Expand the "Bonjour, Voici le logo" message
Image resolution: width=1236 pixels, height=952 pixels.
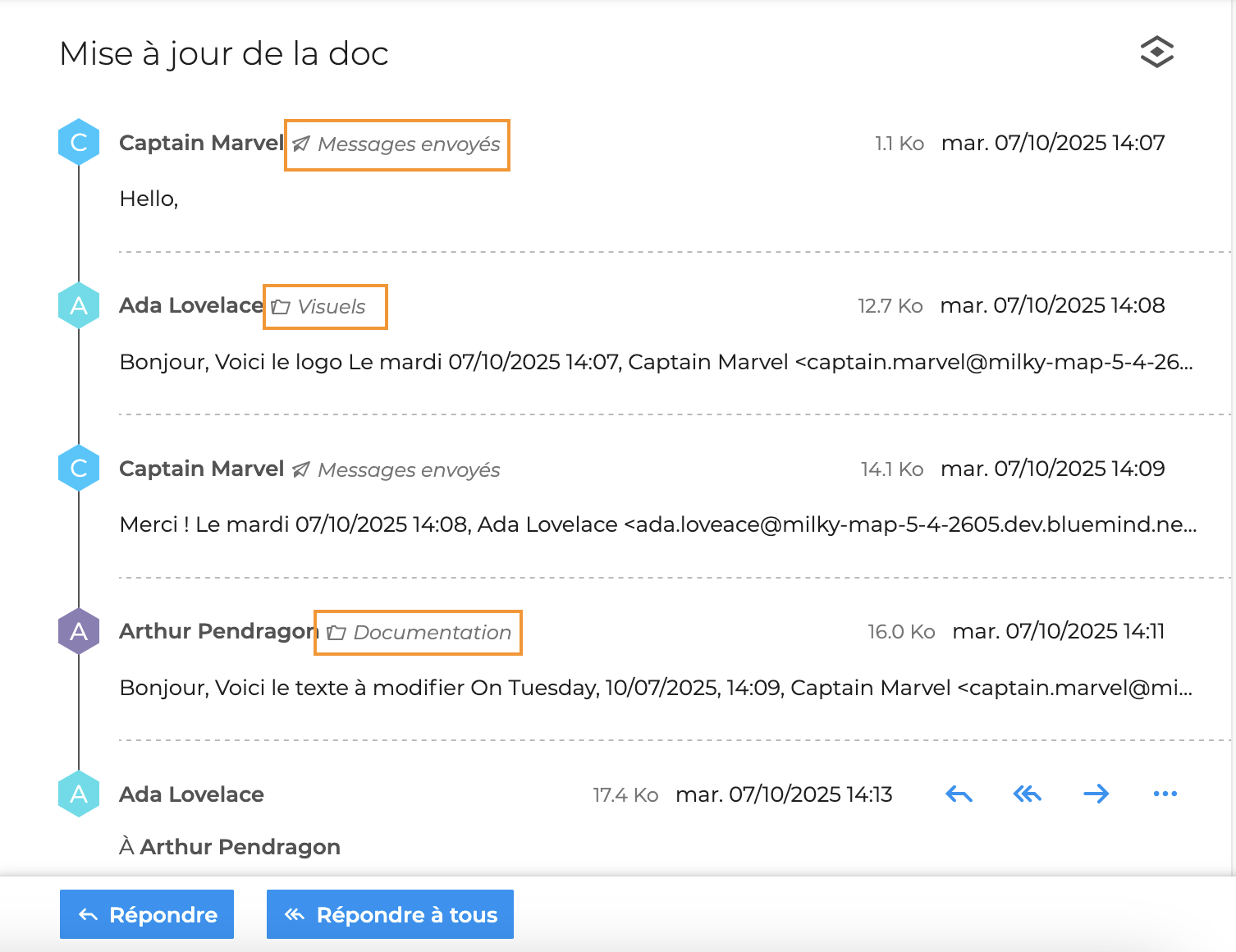point(655,362)
